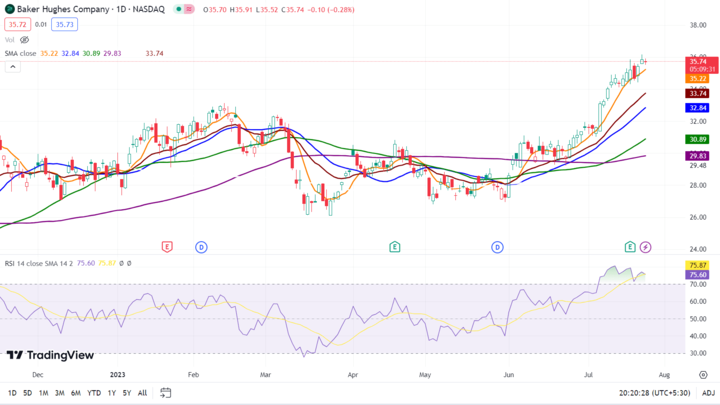720x405 pixels.
Task: Select the 6M time range
Action: pyautogui.click(x=76, y=393)
